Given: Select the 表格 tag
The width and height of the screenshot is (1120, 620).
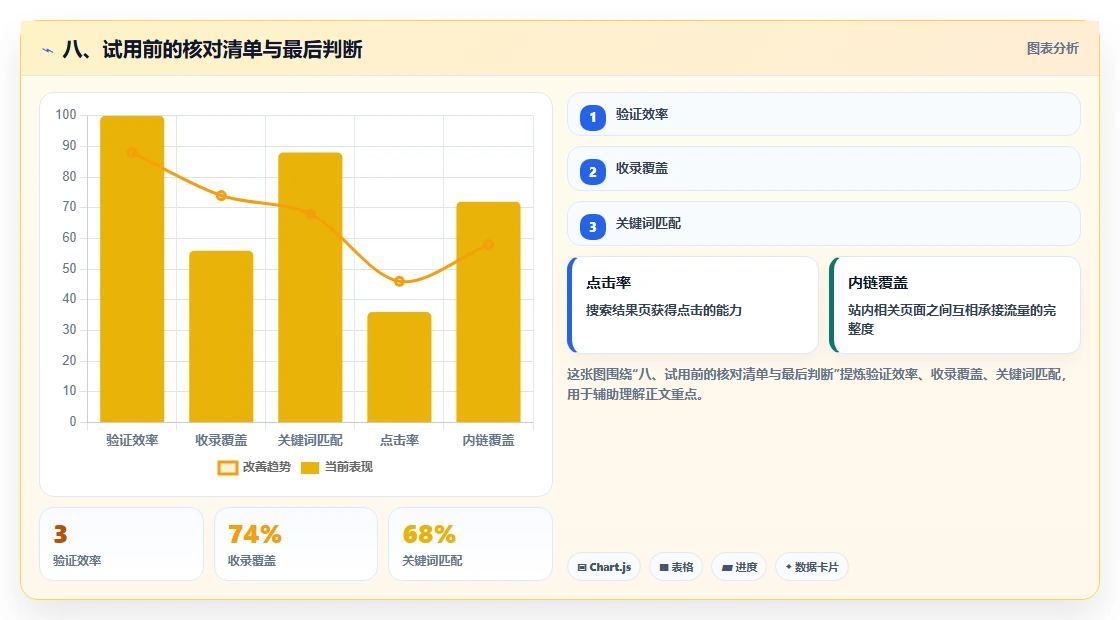Looking at the screenshot, I should tap(676, 567).
